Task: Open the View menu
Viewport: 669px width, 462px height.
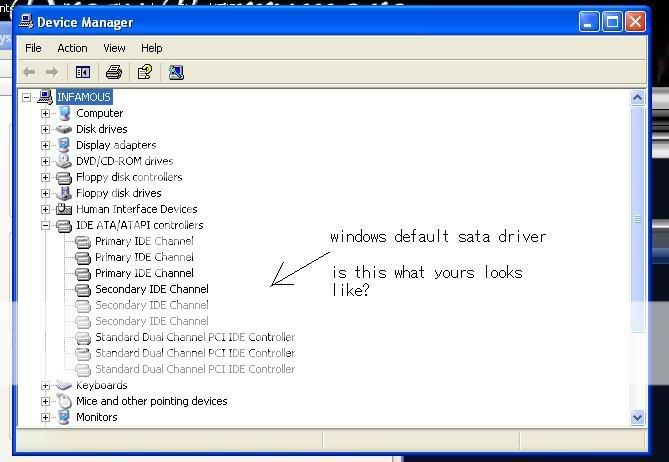Action: point(114,48)
